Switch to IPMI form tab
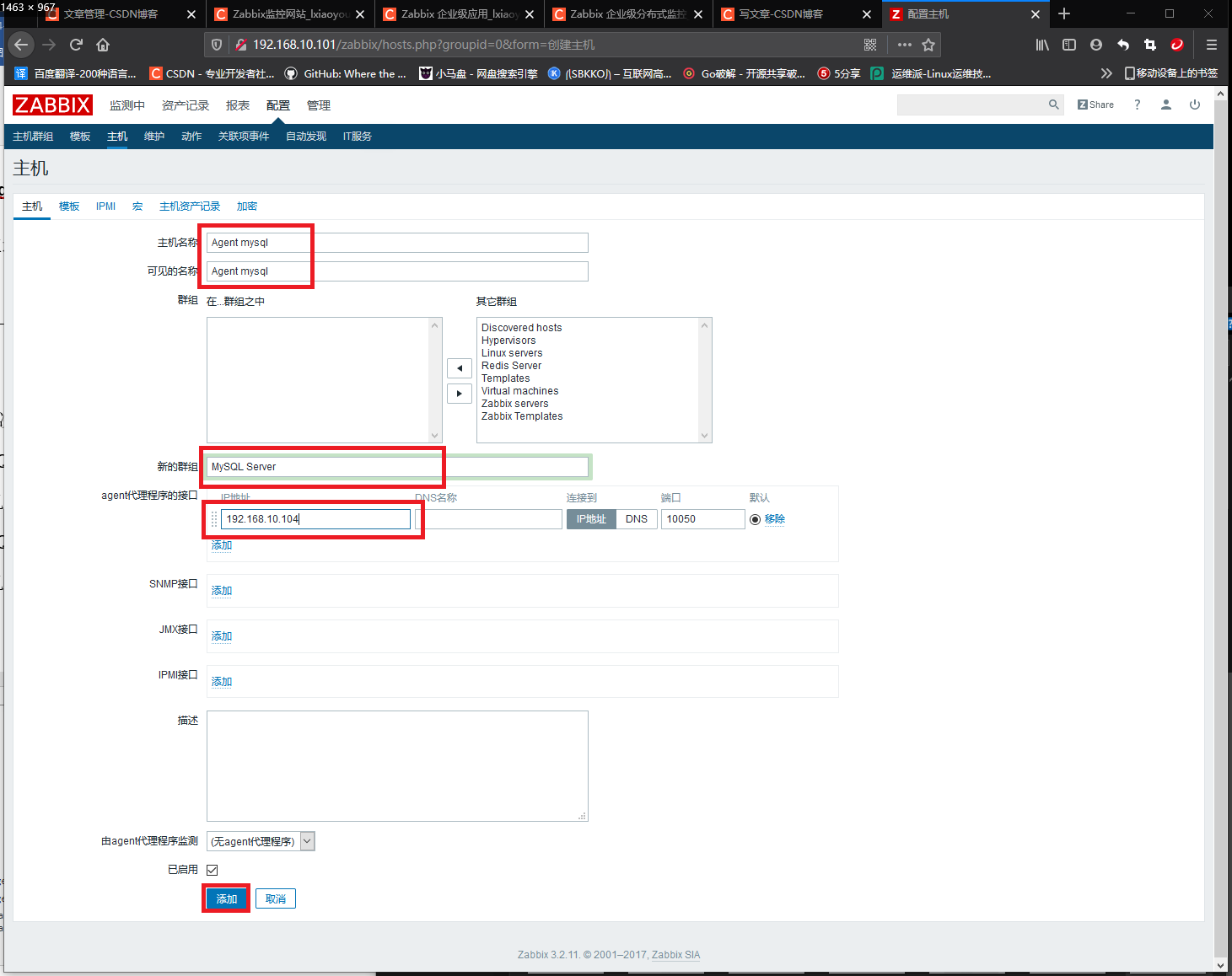The height and width of the screenshot is (976, 1232). tap(105, 206)
